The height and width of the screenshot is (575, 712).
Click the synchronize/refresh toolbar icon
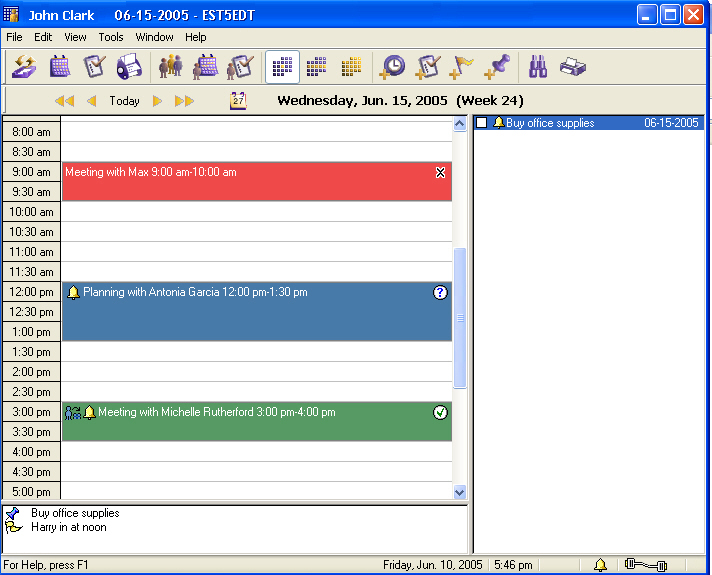(x=25, y=67)
